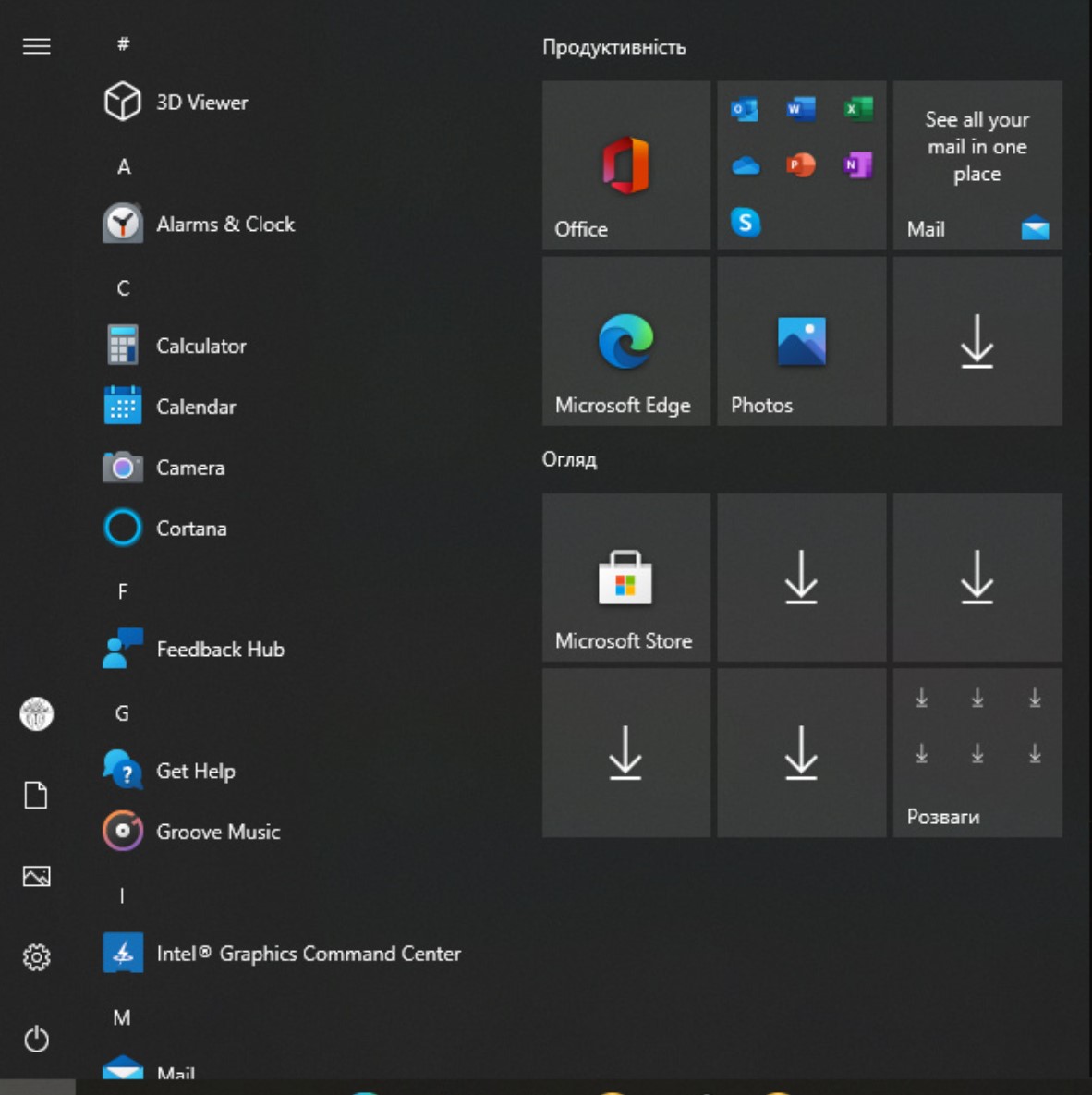The image size is (1092, 1095).
Task: Open the 3D Viewer app
Action: click(200, 102)
